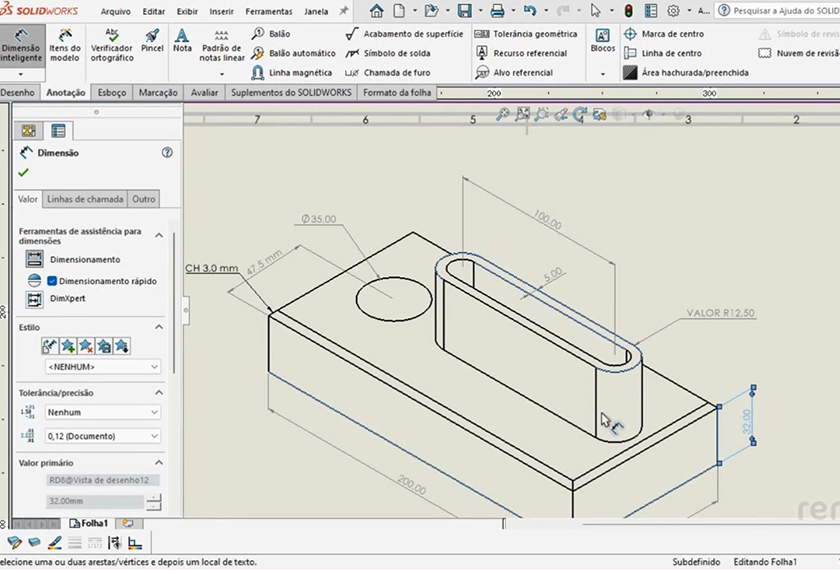Expand the 0,12 (Documento) precision dropdown
Screen dimensions: 840x570
[x=102, y=436]
